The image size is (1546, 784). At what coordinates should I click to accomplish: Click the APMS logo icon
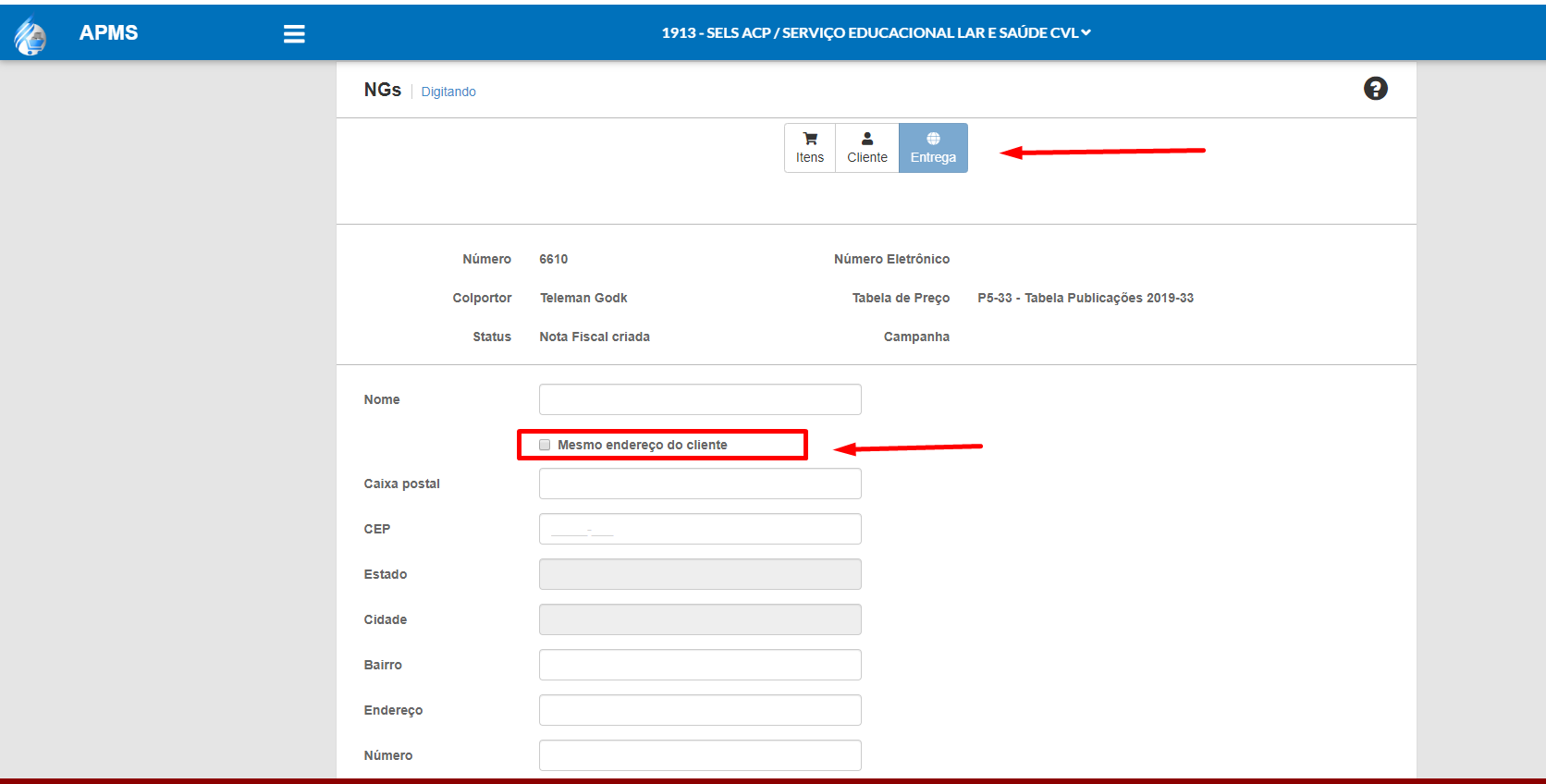point(30,35)
